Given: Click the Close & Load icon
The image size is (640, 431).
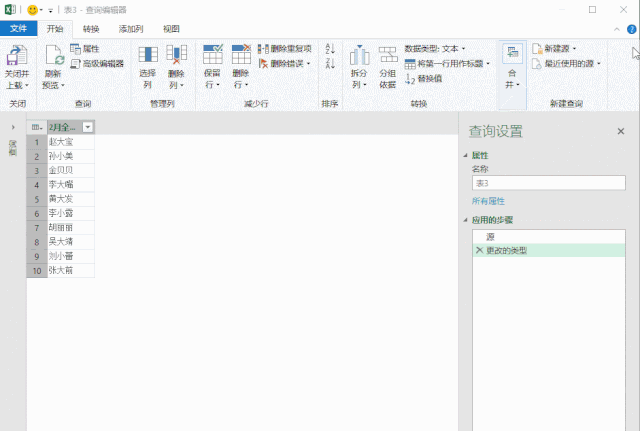Looking at the screenshot, I should pos(17,56).
